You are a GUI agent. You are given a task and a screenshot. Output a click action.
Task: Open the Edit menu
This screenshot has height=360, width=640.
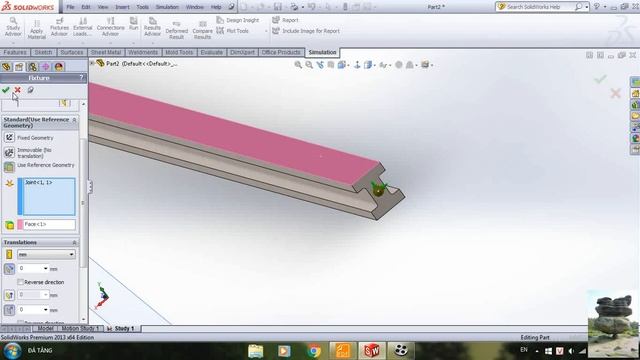(x=86, y=7)
